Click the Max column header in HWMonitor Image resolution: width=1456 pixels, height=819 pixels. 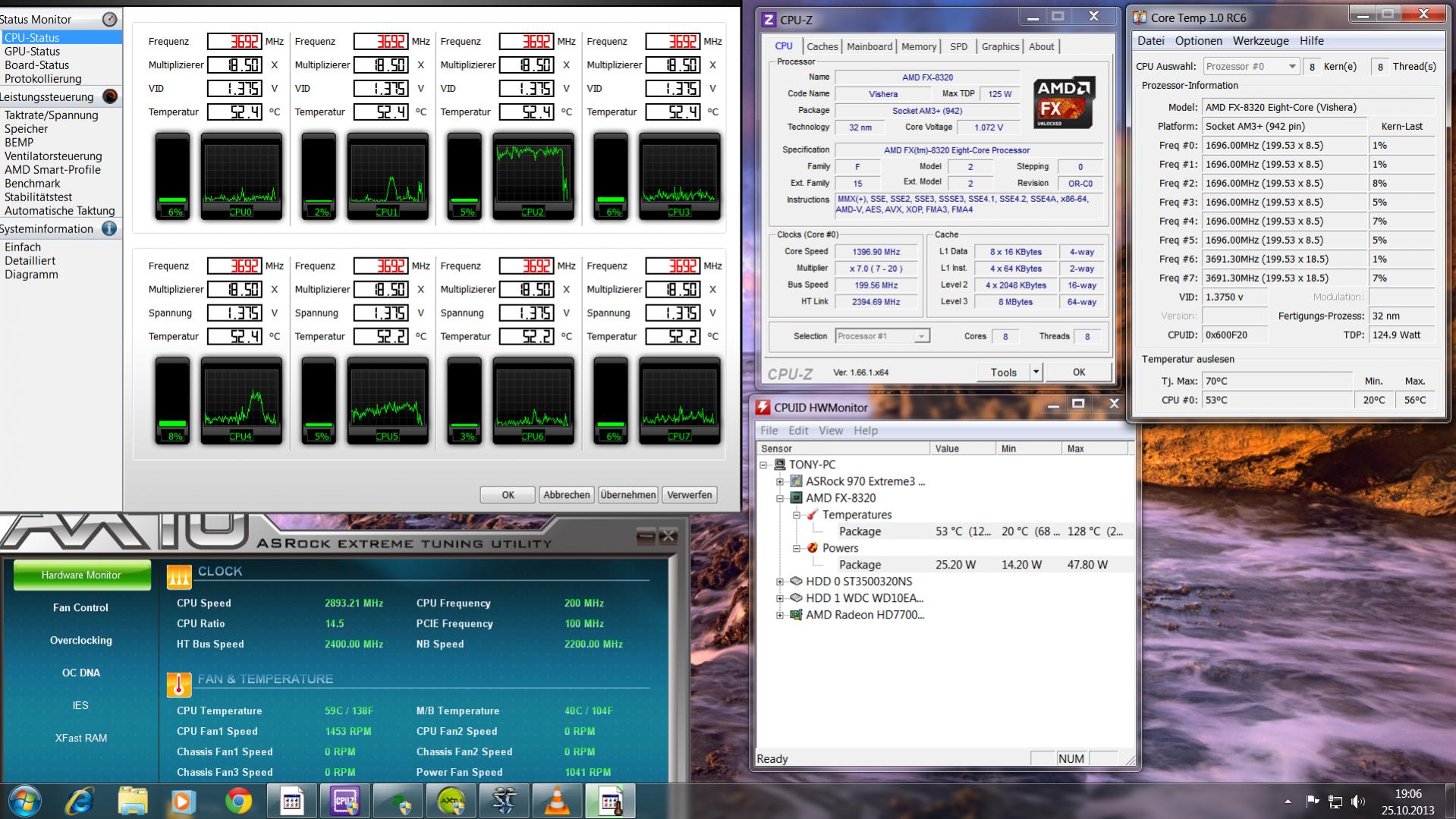coord(1096,449)
